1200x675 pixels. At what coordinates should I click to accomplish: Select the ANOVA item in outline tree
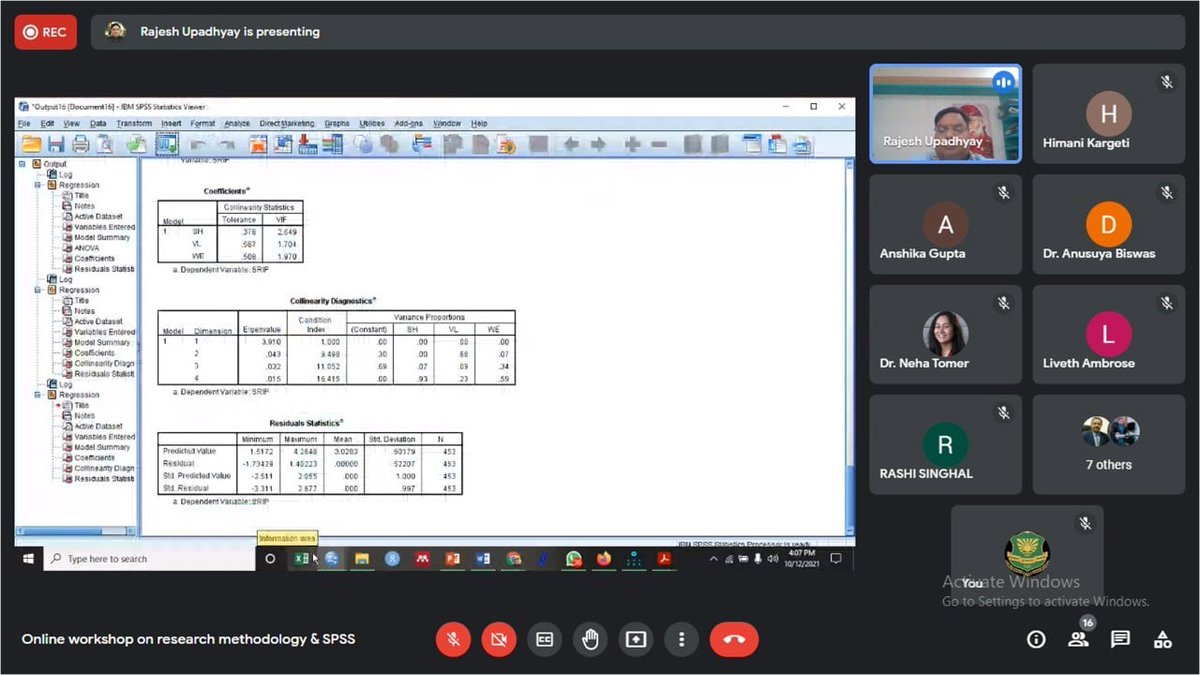86,248
